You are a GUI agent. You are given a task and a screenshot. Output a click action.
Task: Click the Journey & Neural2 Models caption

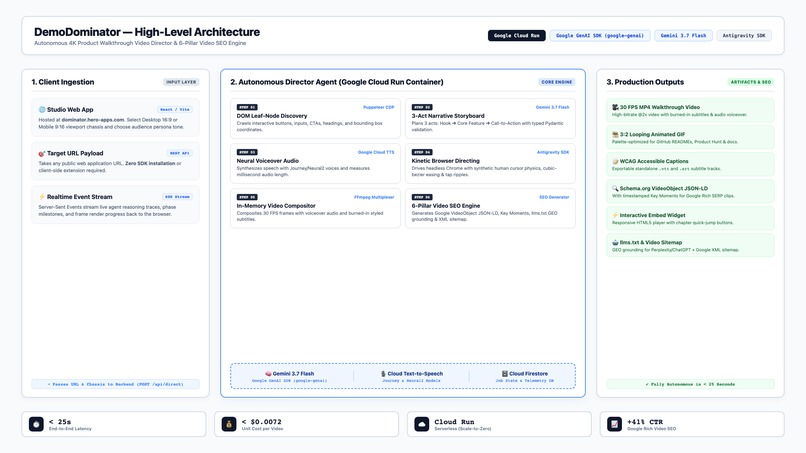(411, 381)
